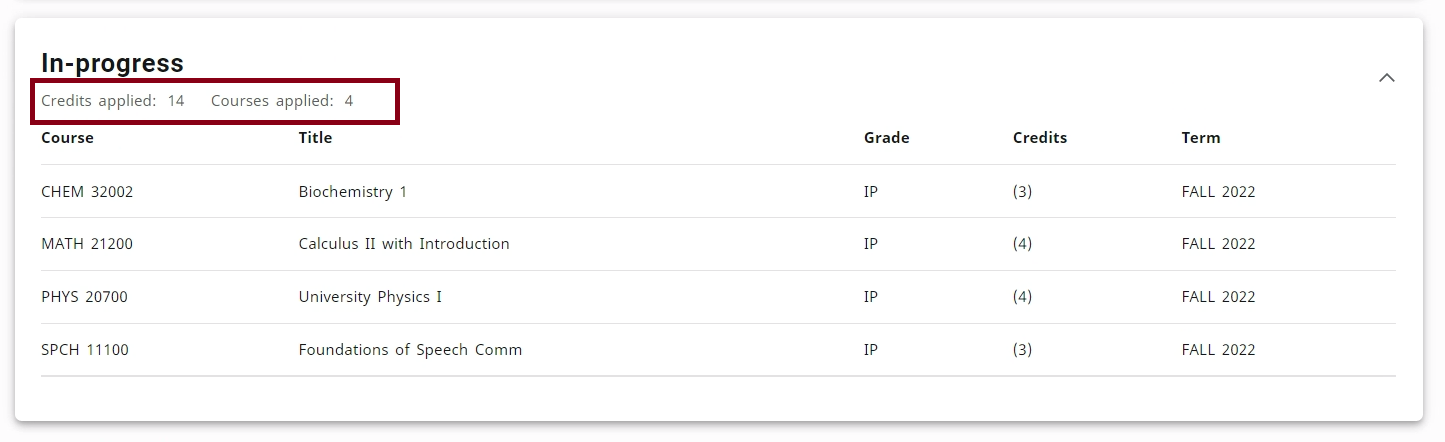Viewport: 1445px width, 442px height.
Task: Click Foundations of Speech Comm title
Action: [x=410, y=350]
